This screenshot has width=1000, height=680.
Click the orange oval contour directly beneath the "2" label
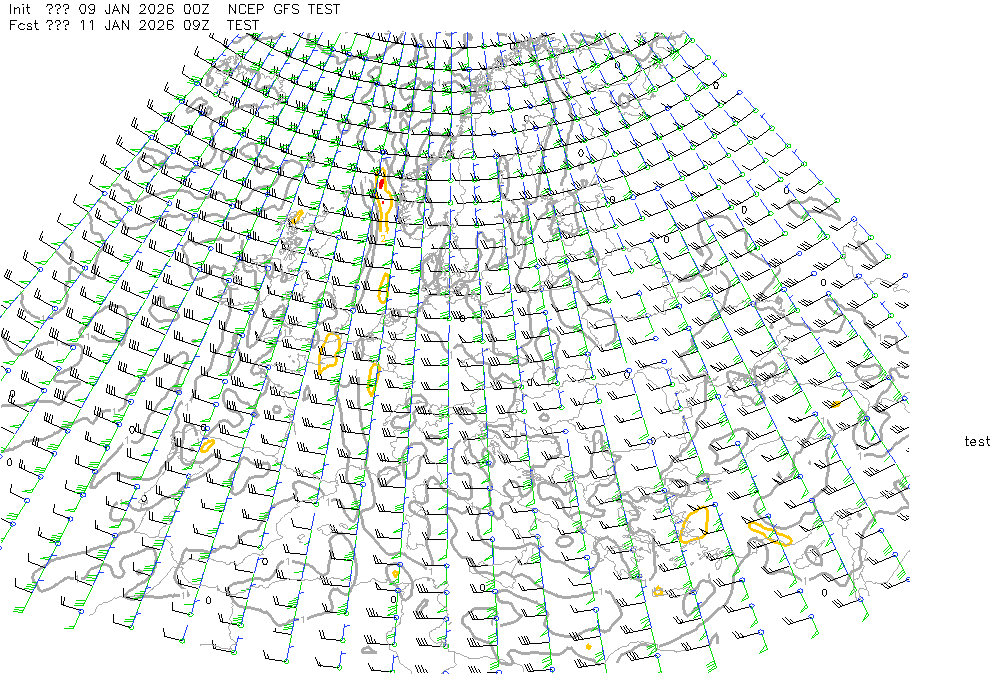[x=384, y=288]
